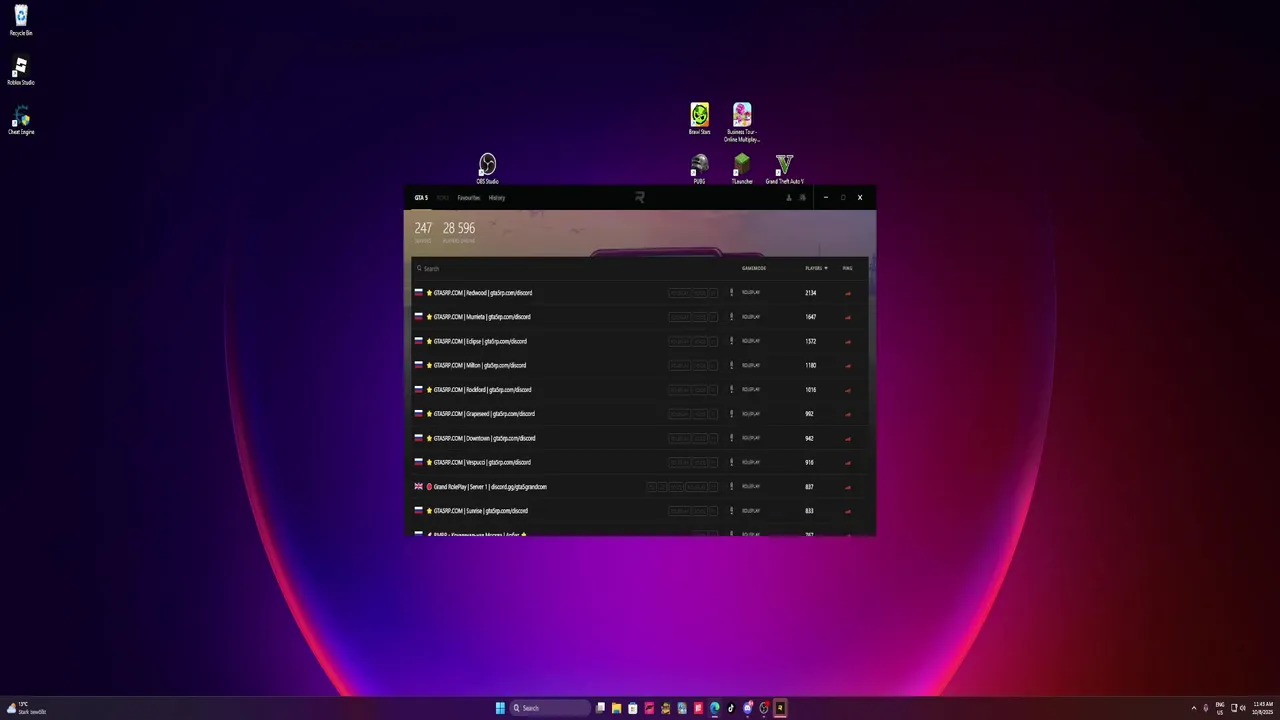Image resolution: width=1280 pixels, height=720 pixels.
Task: Select the PUBG desktop icon
Action: pyautogui.click(x=699, y=168)
